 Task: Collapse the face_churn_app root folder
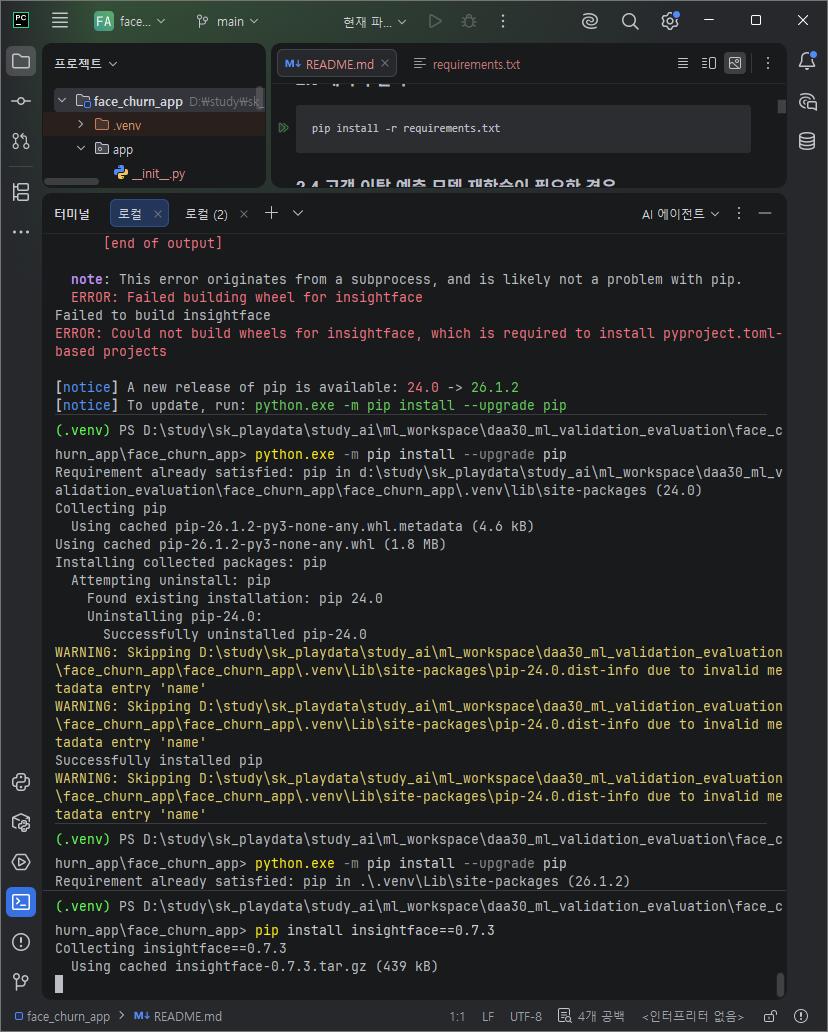[63, 101]
